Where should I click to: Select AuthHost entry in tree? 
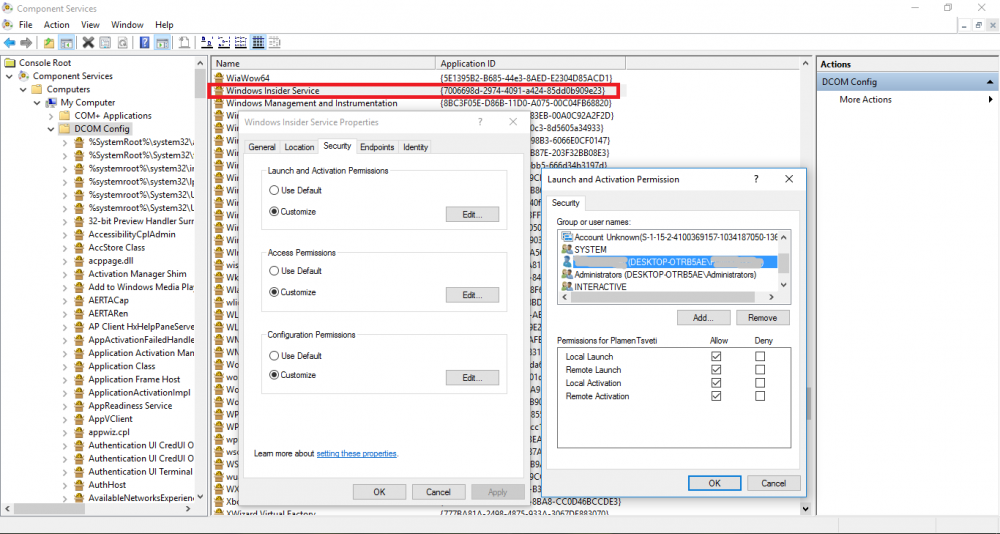(x=107, y=485)
